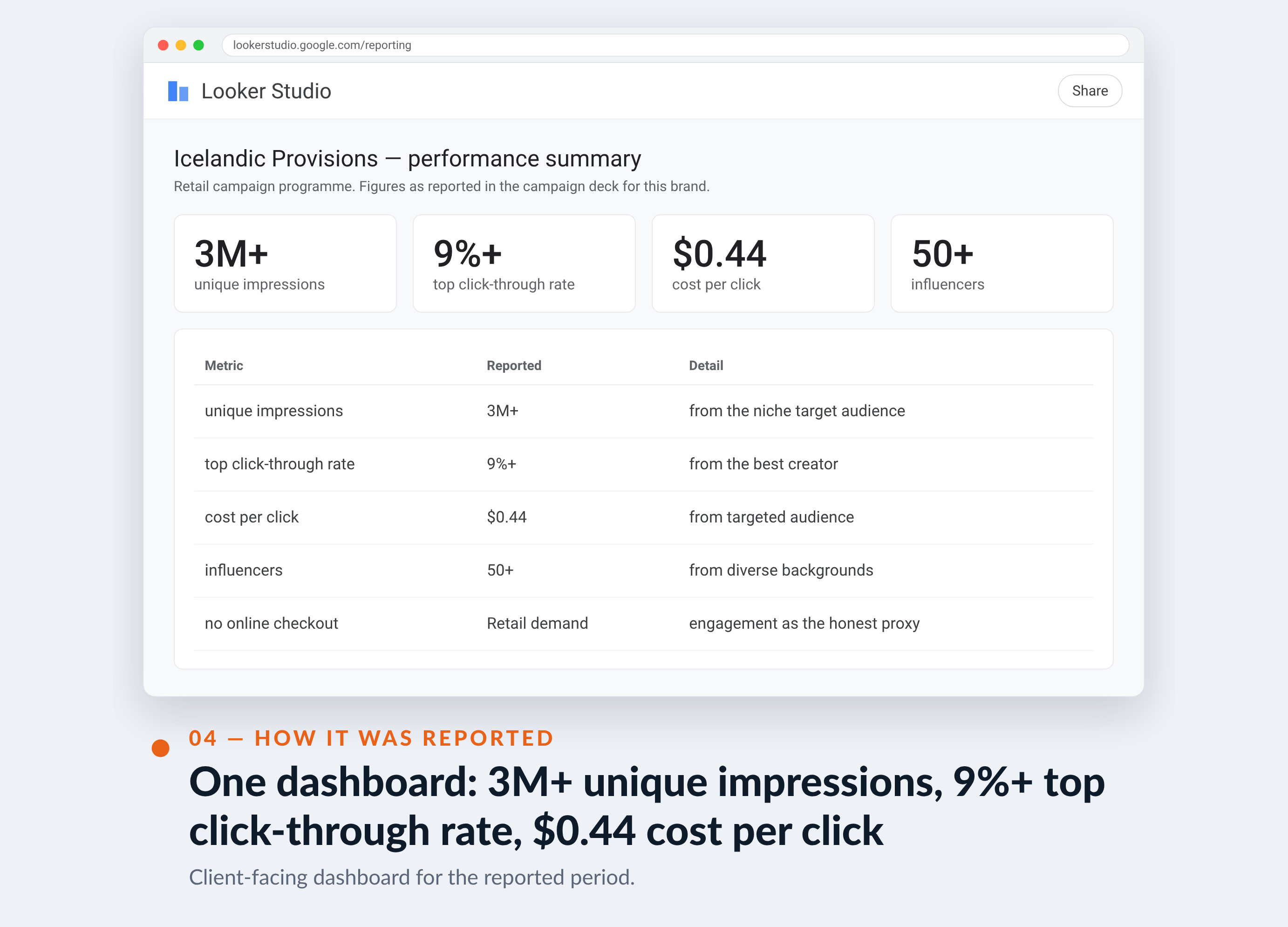The height and width of the screenshot is (927, 1288).
Task: Click the 'Icelandic Provisions — performance summary' heading
Action: (407, 158)
